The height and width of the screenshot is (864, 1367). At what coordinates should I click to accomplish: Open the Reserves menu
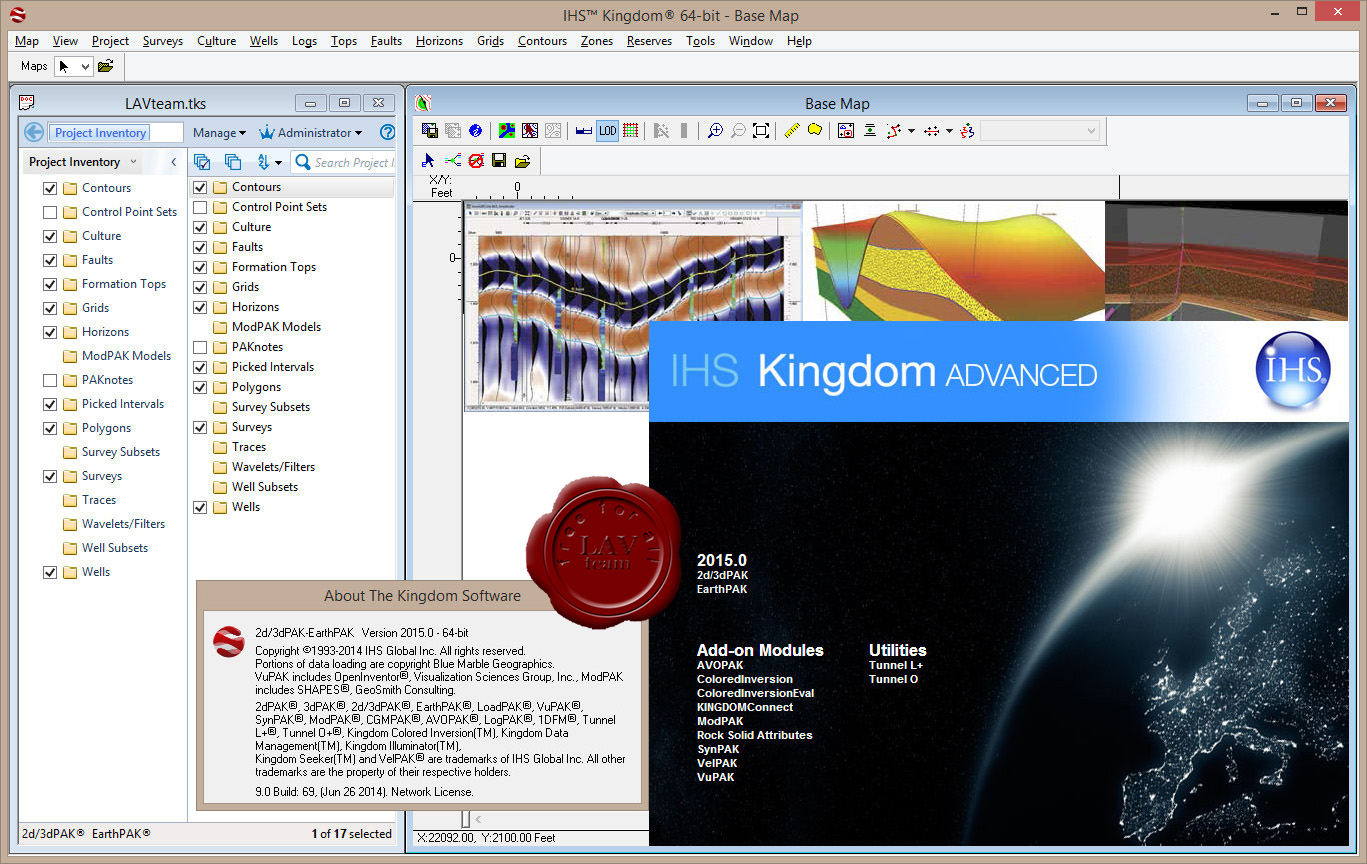(649, 41)
